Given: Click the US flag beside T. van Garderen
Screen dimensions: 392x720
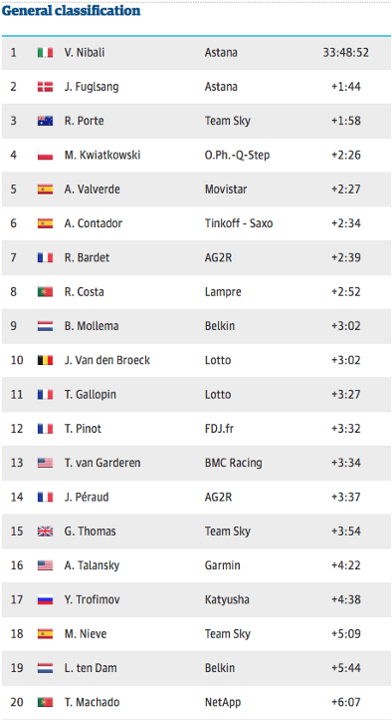Looking at the screenshot, I should tap(45, 463).
